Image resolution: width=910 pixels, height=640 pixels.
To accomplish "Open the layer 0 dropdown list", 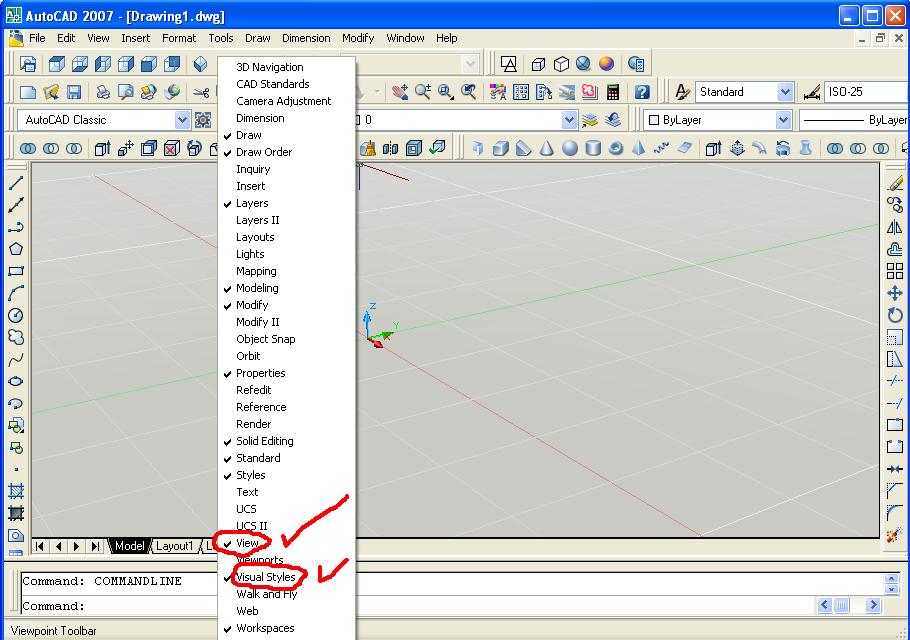I will 569,120.
